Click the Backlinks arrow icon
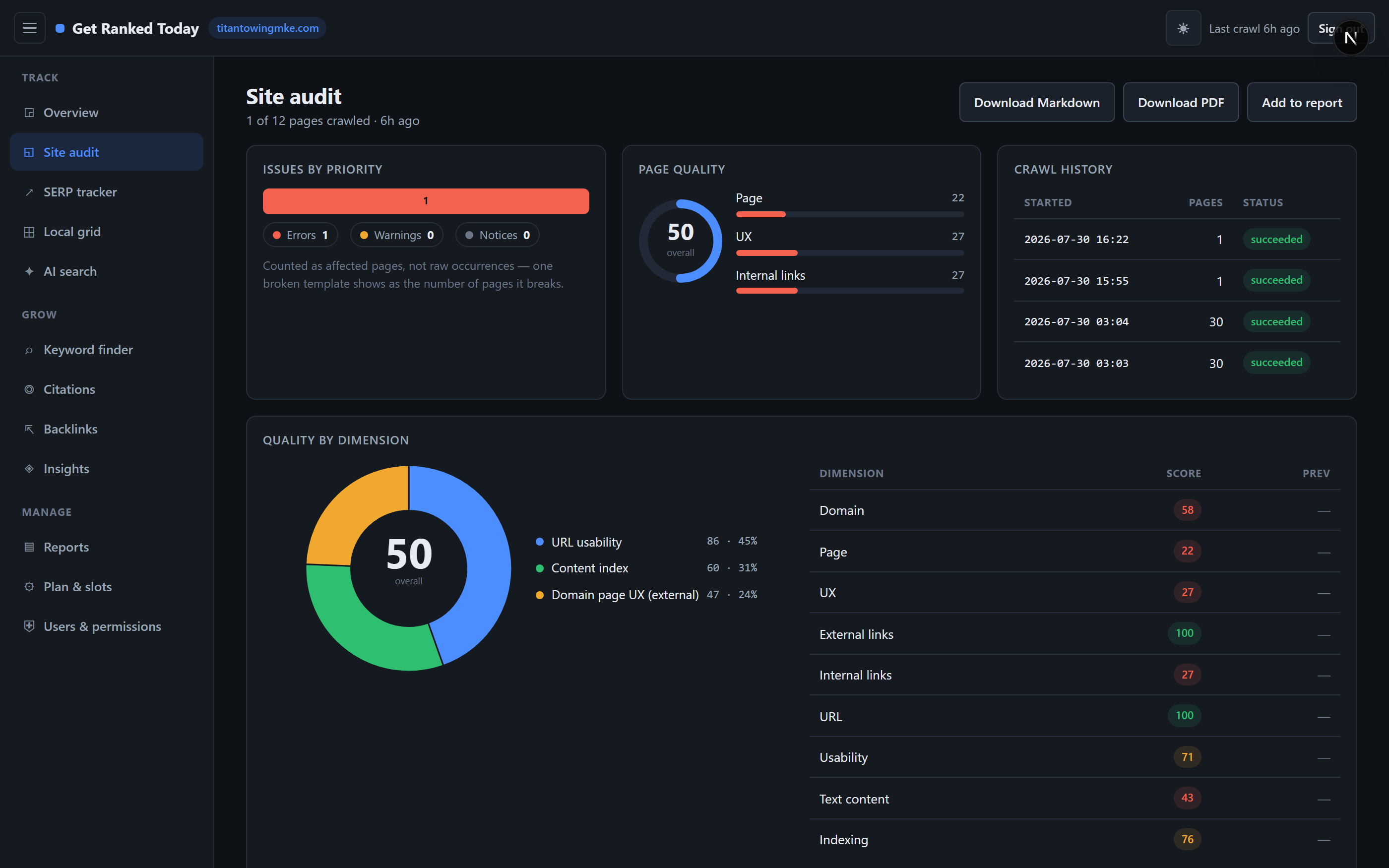Viewport: 1389px width, 868px height. (29, 429)
